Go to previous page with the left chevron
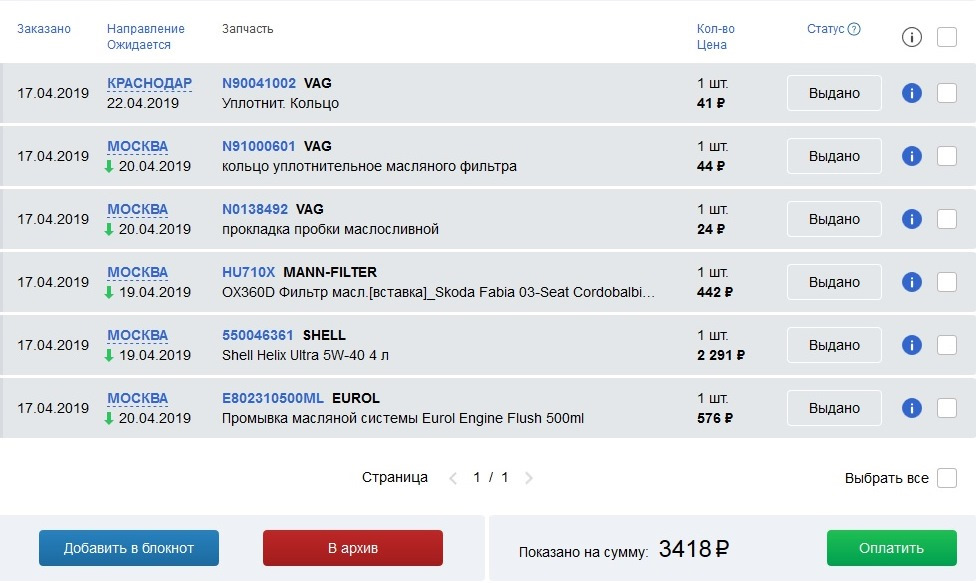This screenshot has height=583, width=976. click(453, 478)
